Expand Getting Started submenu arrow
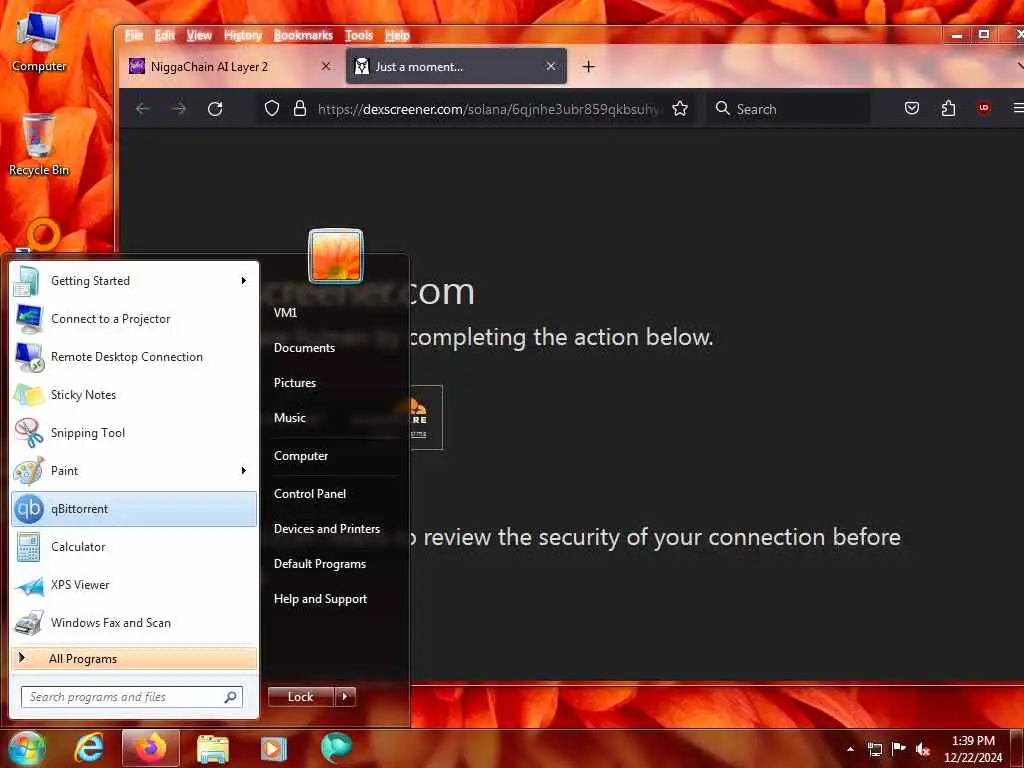The width and height of the screenshot is (1024, 768). pos(244,281)
